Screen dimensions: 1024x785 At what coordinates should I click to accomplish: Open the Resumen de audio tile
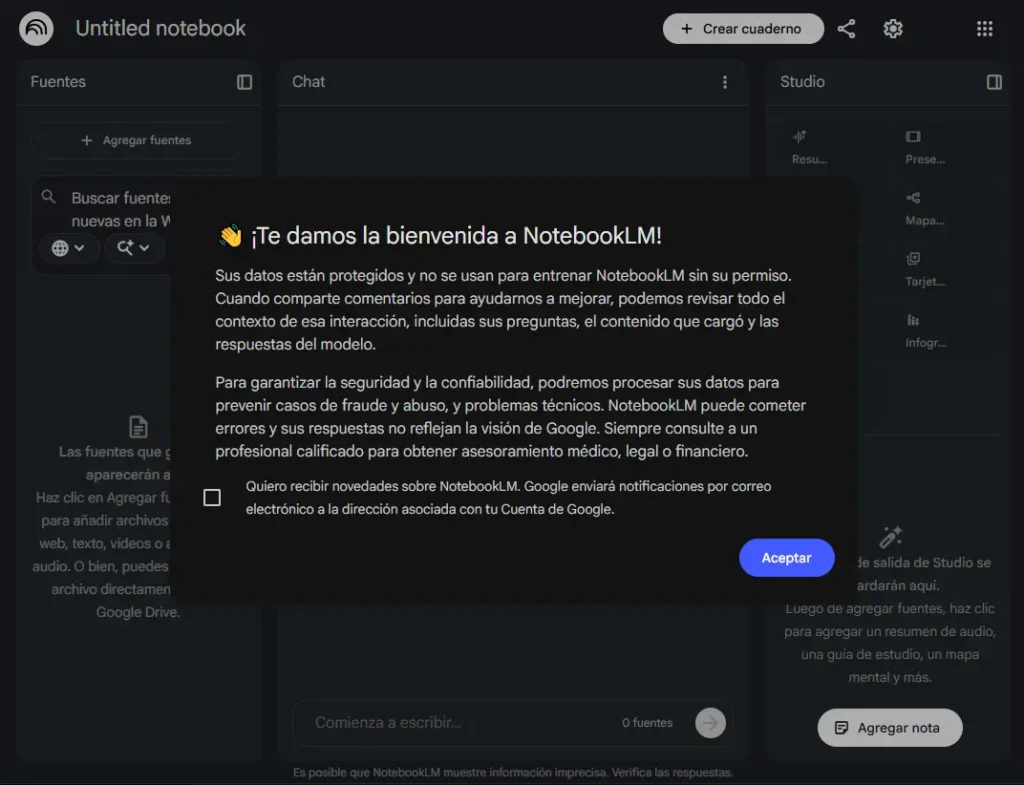point(810,147)
